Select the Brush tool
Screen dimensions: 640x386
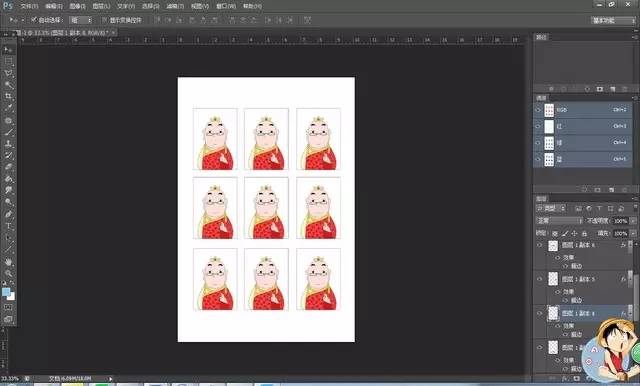click(8, 132)
